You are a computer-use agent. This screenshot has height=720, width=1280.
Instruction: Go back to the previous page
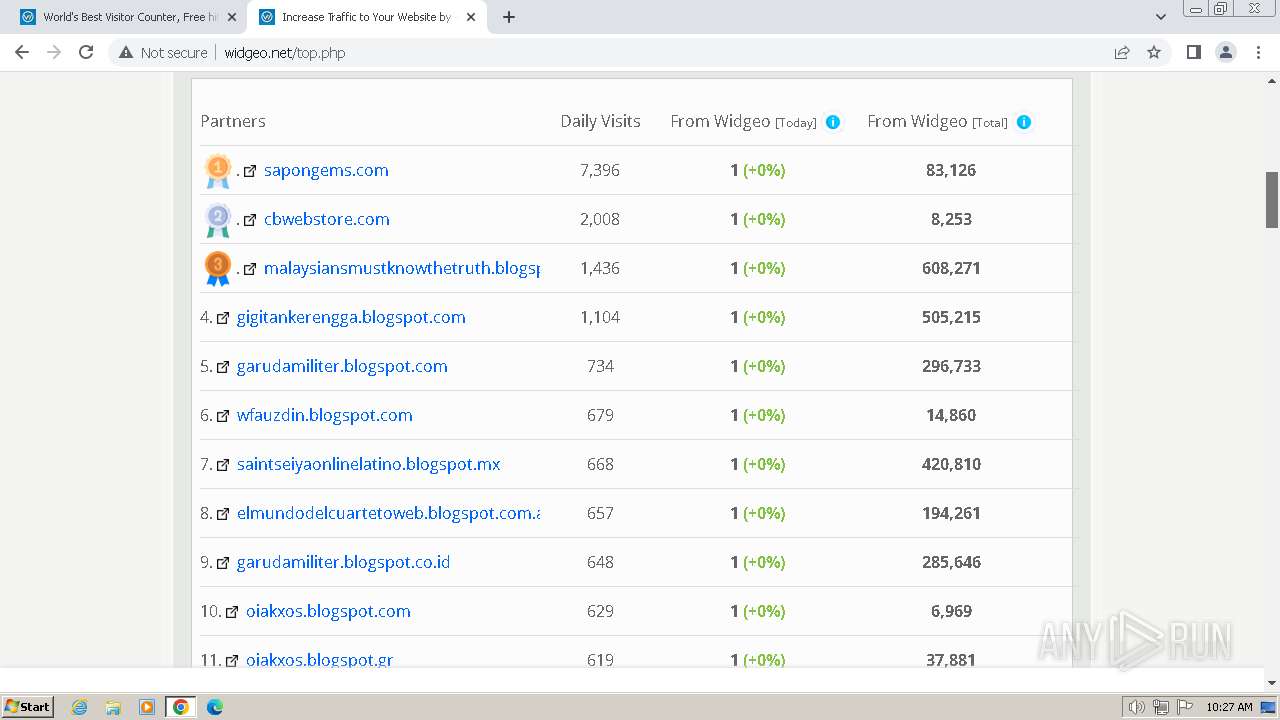point(22,52)
